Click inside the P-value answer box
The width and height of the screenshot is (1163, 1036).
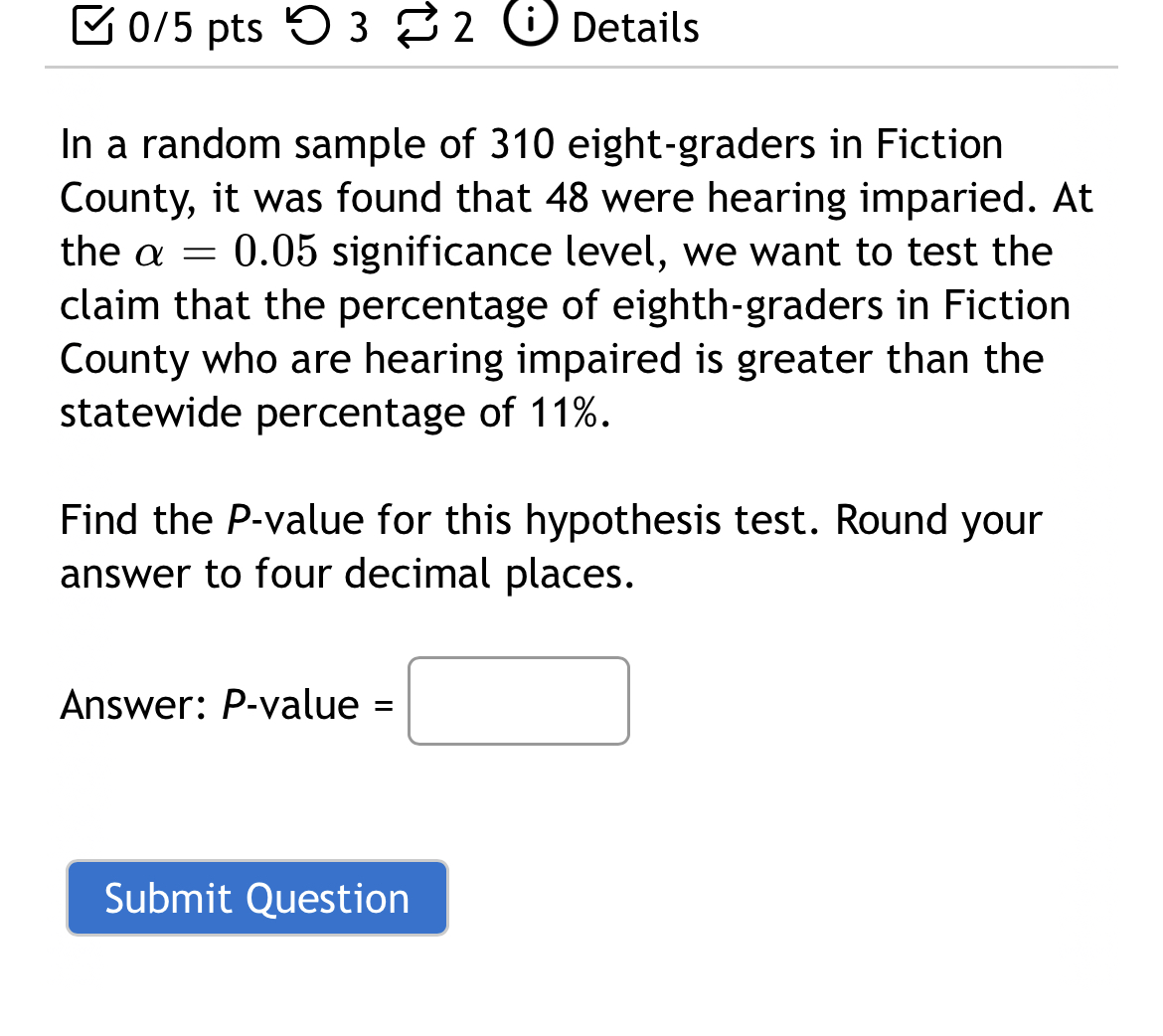click(517, 701)
